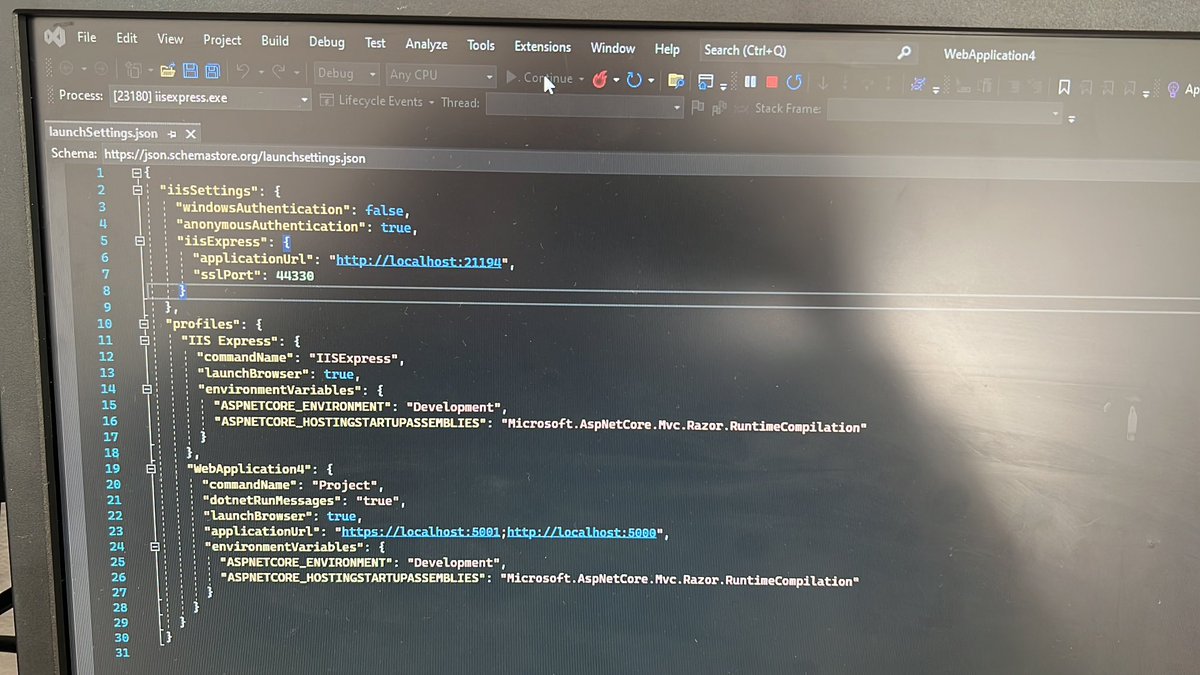Screen dimensions: 1200x675
Task: Pin the launchSettings.json tab
Action: [x=172, y=133]
